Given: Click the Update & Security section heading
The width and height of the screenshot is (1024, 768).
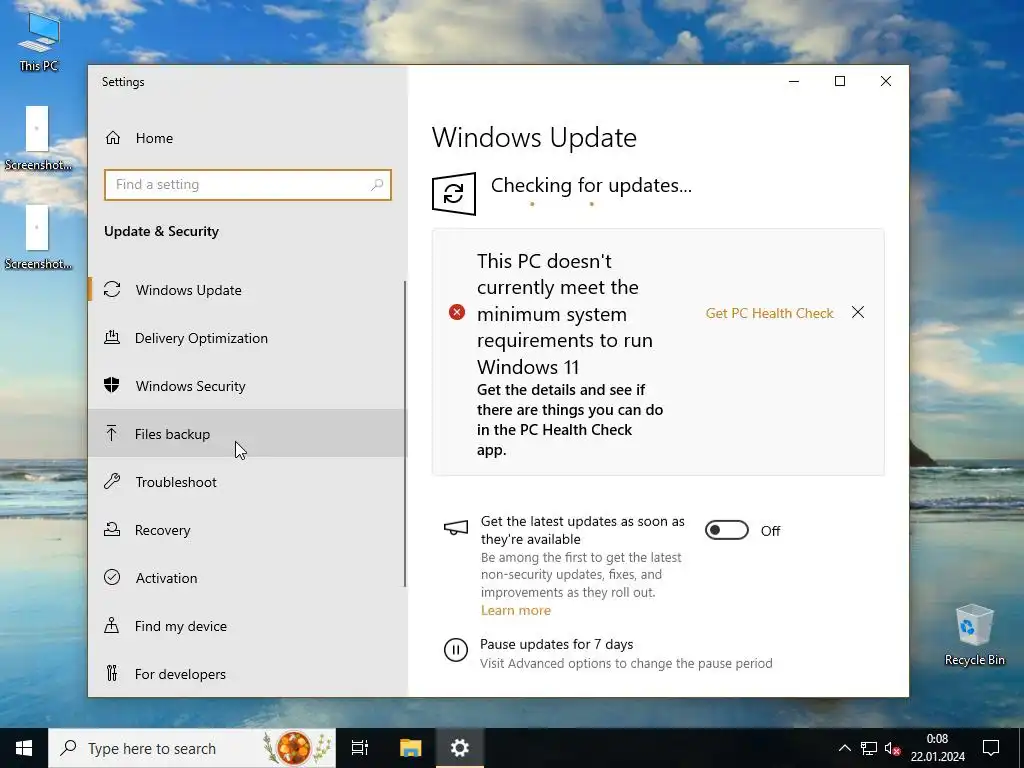Looking at the screenshot, I should [x=161, y=231].
